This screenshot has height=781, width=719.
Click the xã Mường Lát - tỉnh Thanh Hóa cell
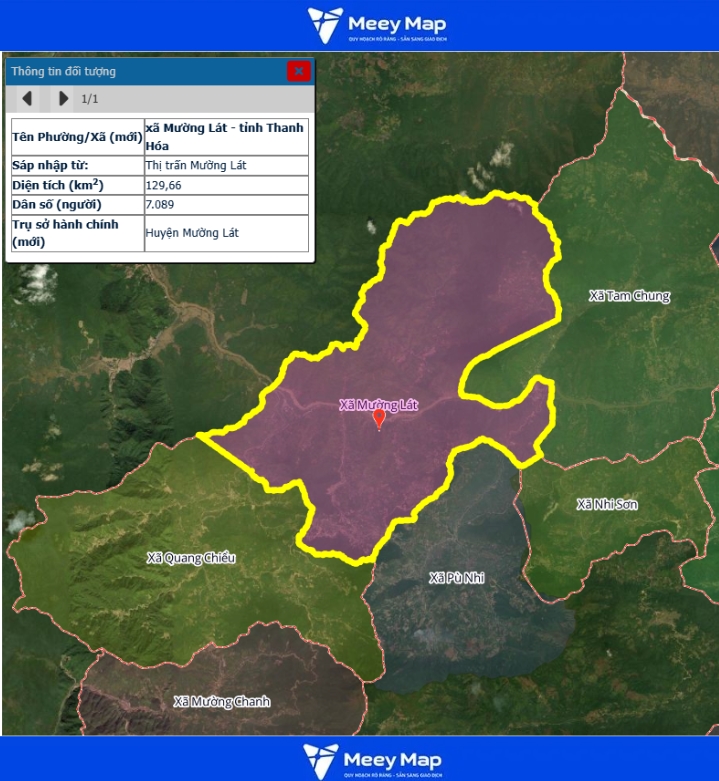(x=225, y=136)
